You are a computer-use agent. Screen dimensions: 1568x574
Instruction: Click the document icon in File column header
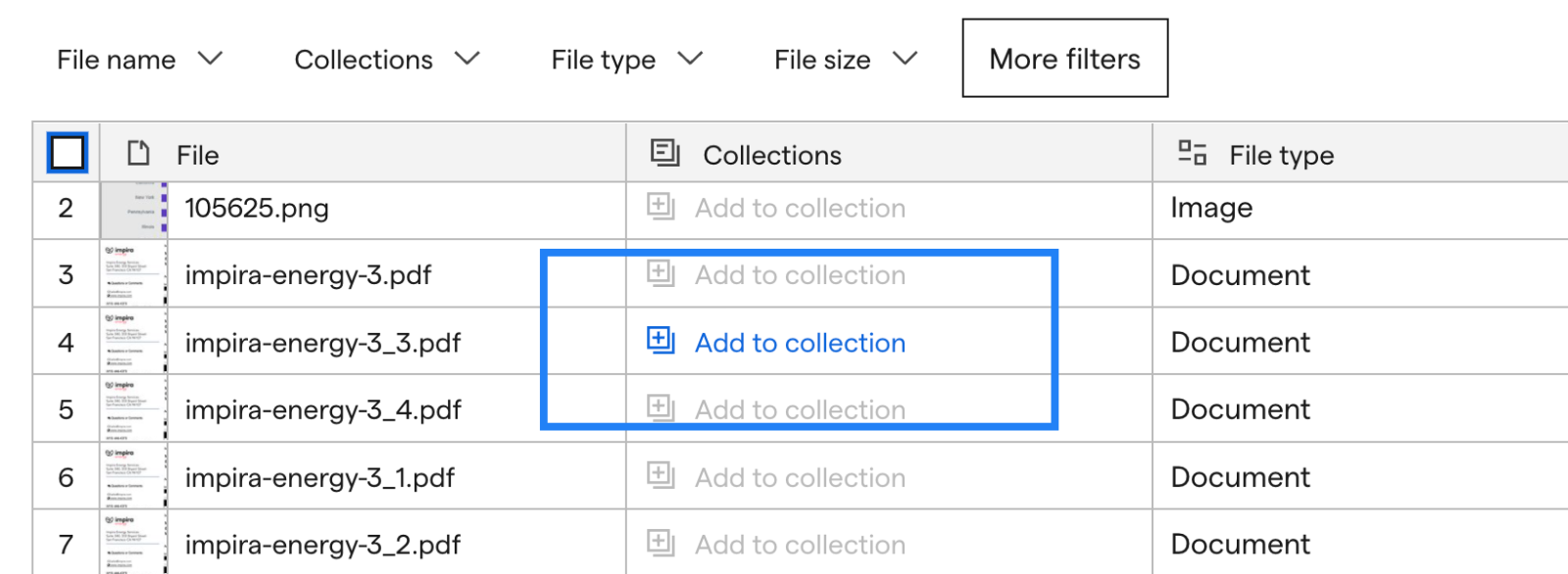coord(139,153)
